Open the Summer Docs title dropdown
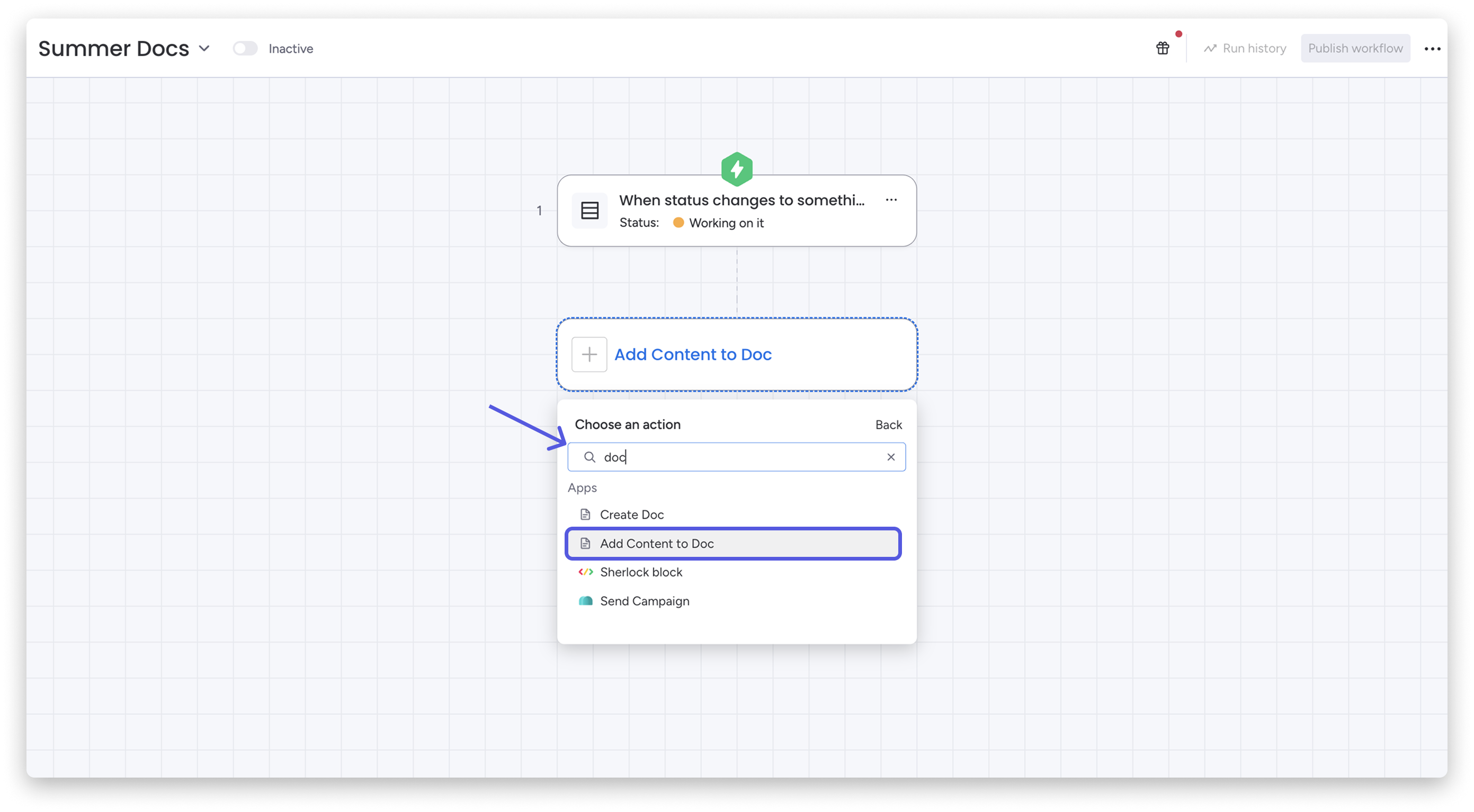1474x812 pixels. (205, 48)
